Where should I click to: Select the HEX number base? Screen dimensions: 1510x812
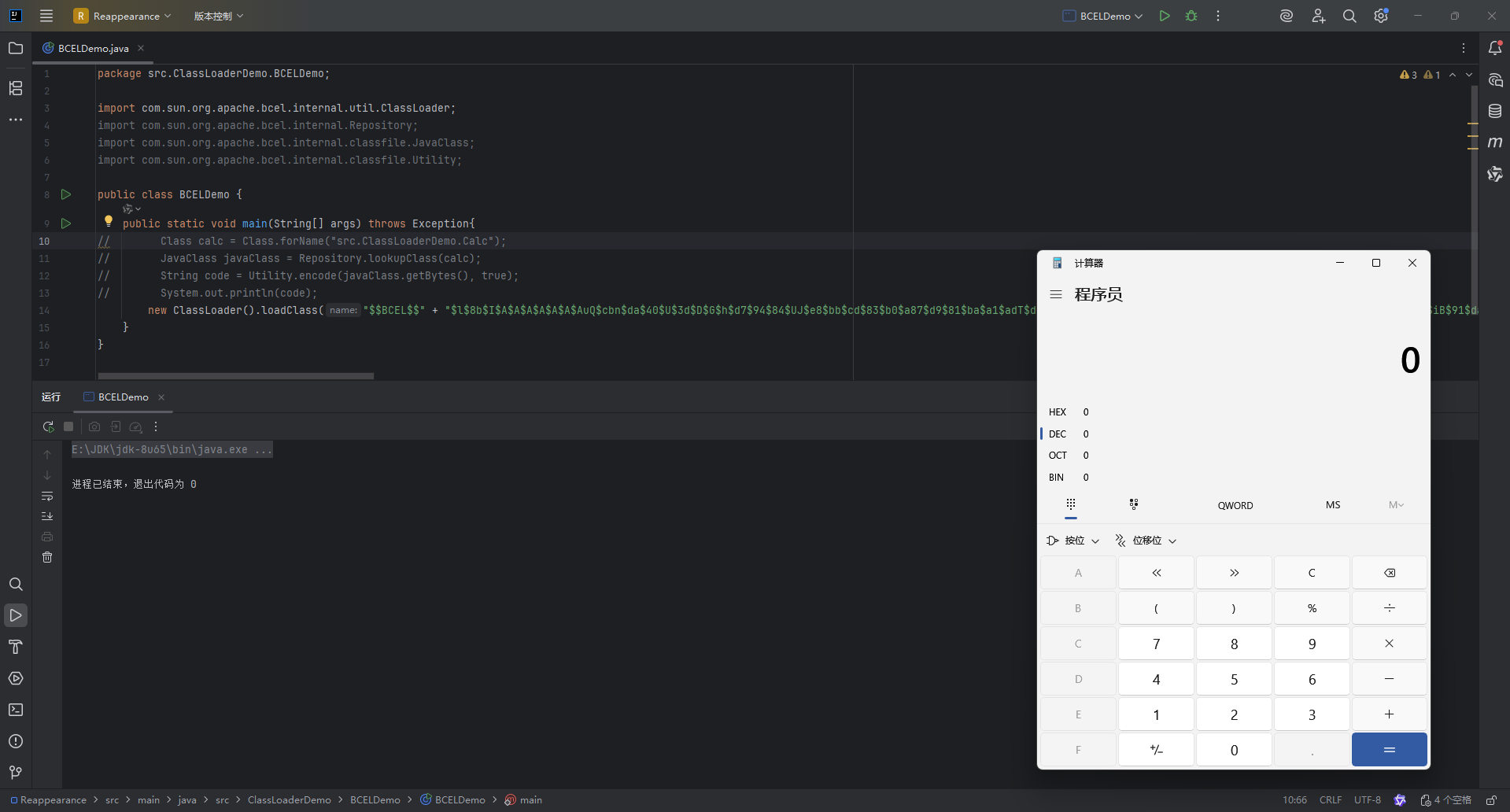[x=1058, y=412]
